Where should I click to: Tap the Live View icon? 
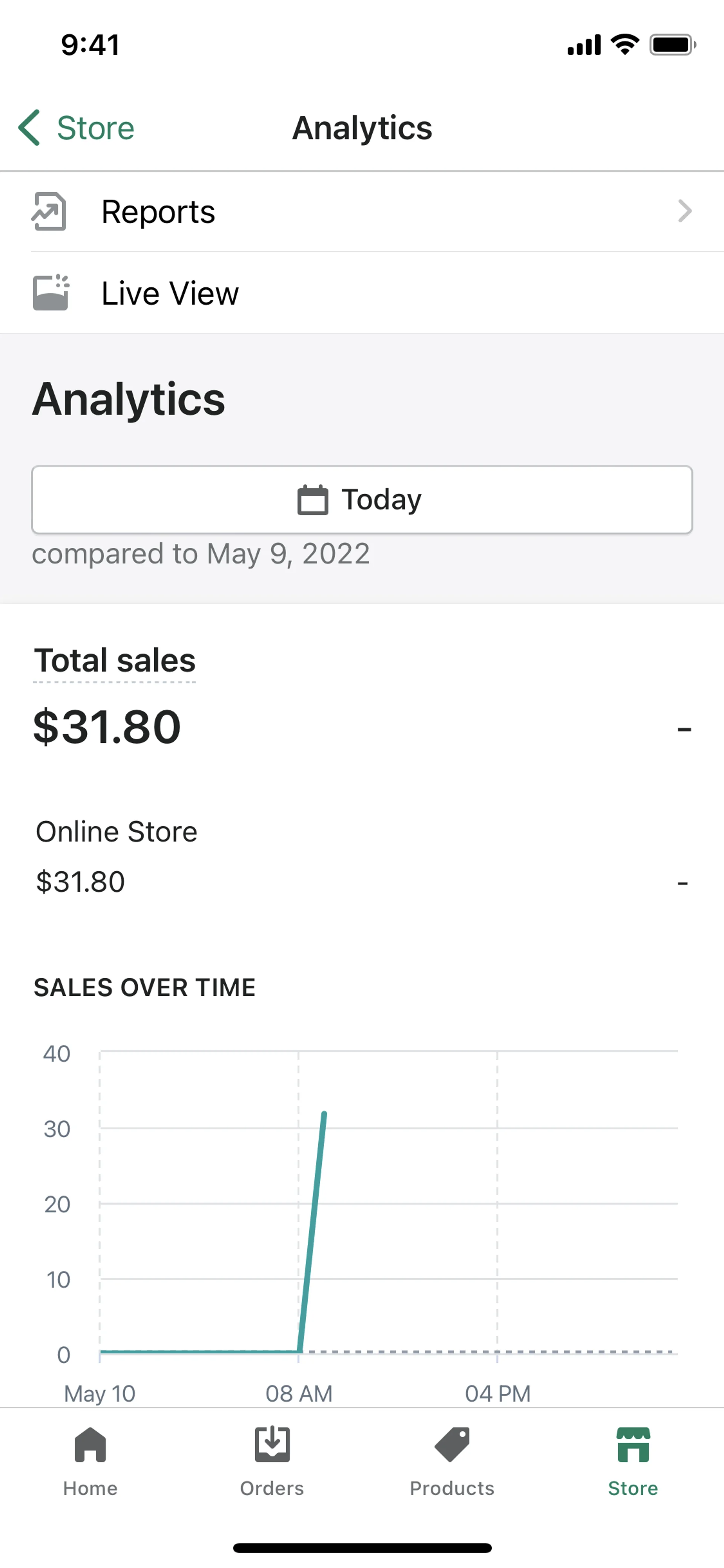[51, 293]
